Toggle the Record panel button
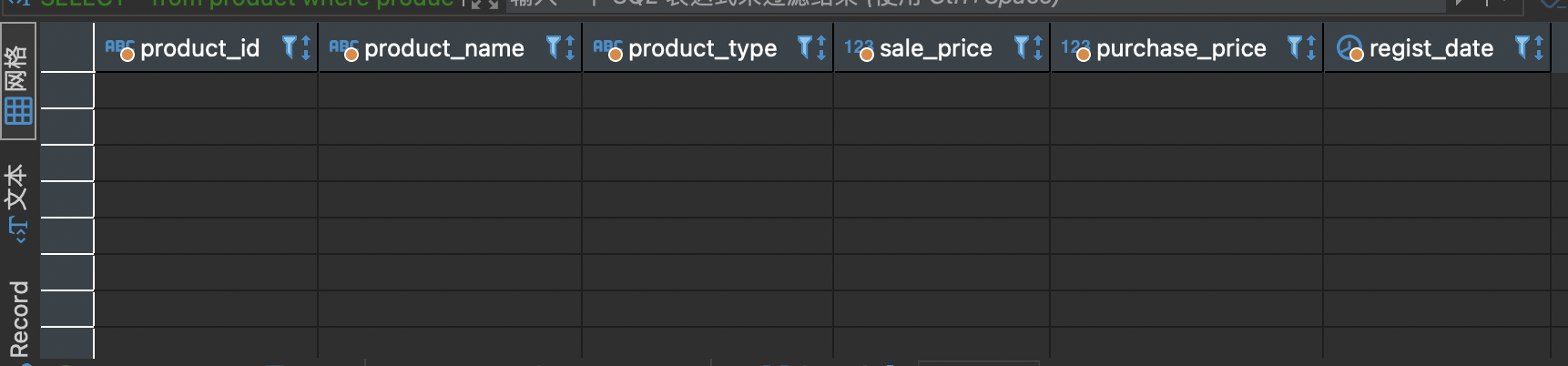The height and width of the screenshot is (366, 1568). [x=18, y=319]
